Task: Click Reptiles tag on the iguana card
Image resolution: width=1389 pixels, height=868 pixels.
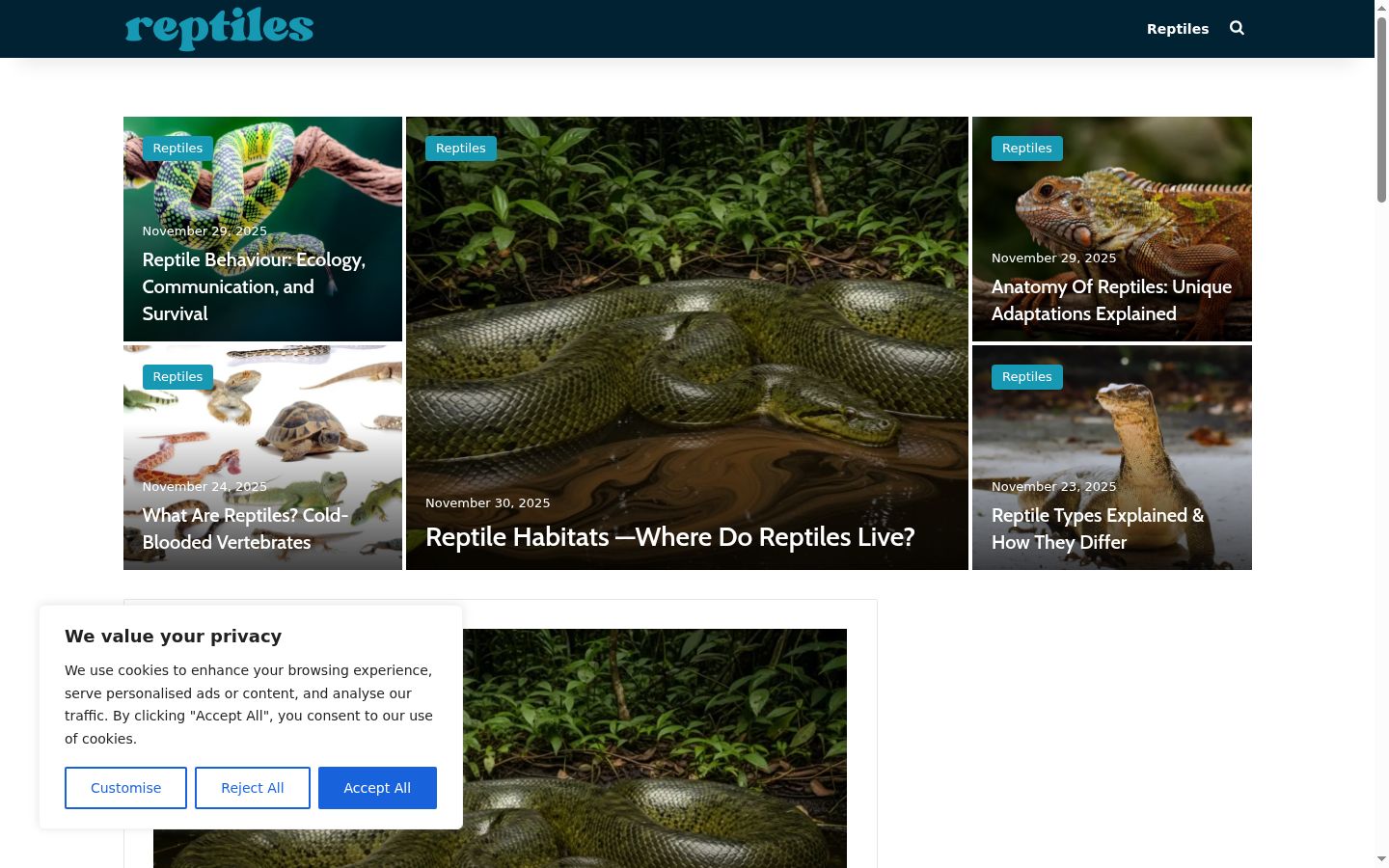Action: point(1027,149)
